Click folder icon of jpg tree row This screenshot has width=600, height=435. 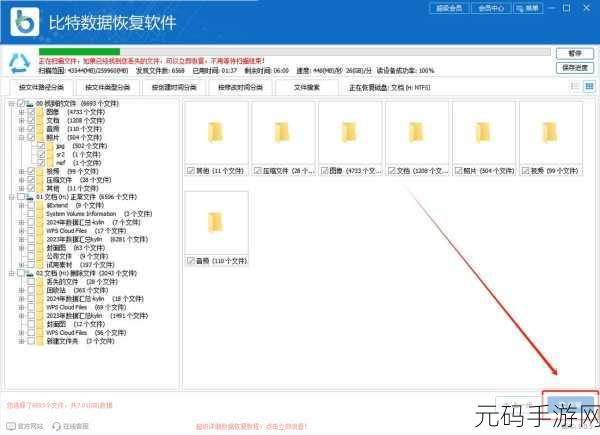(50, 146)
